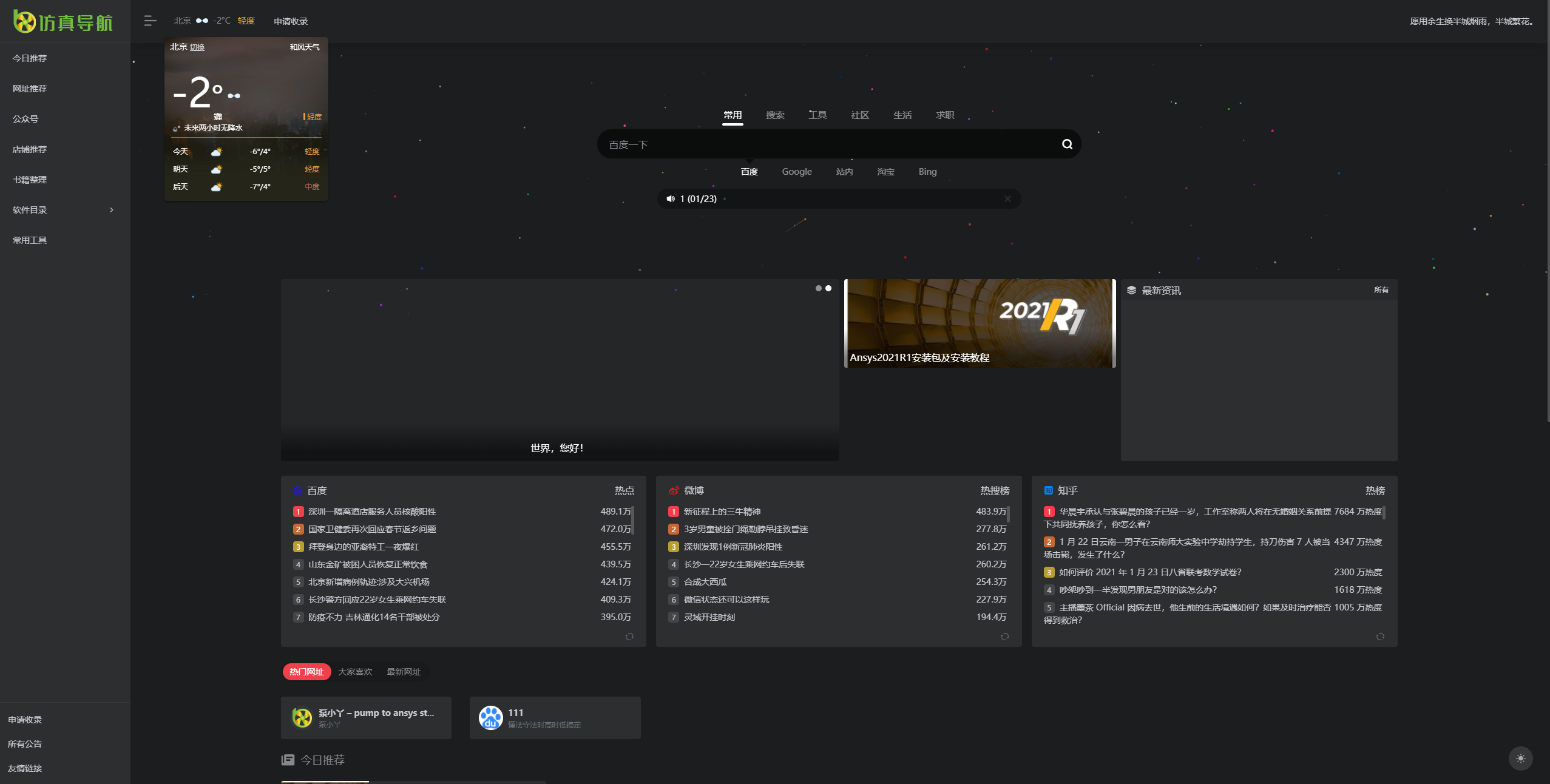Image resolution: width=1550 pixels, height=784 pixels.
Task: Select second carousel dot indicator
Action: point(828,288)
